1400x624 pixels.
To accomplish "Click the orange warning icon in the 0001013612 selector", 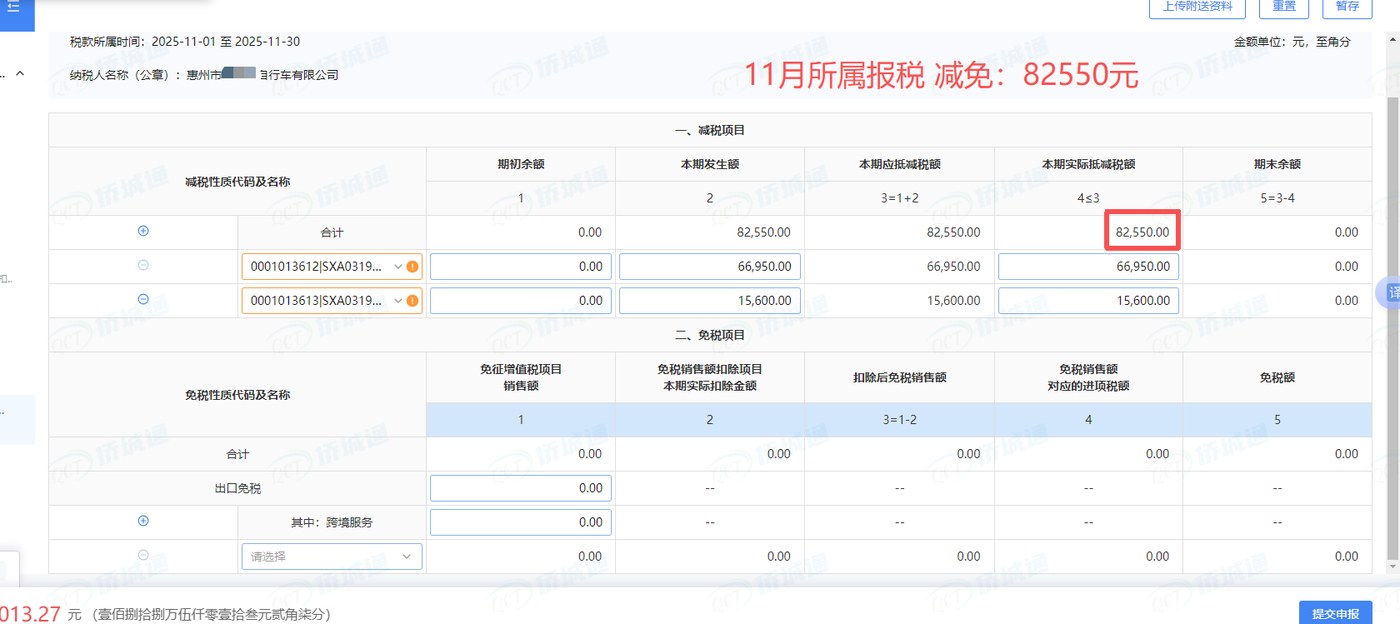I will (412, 267).
